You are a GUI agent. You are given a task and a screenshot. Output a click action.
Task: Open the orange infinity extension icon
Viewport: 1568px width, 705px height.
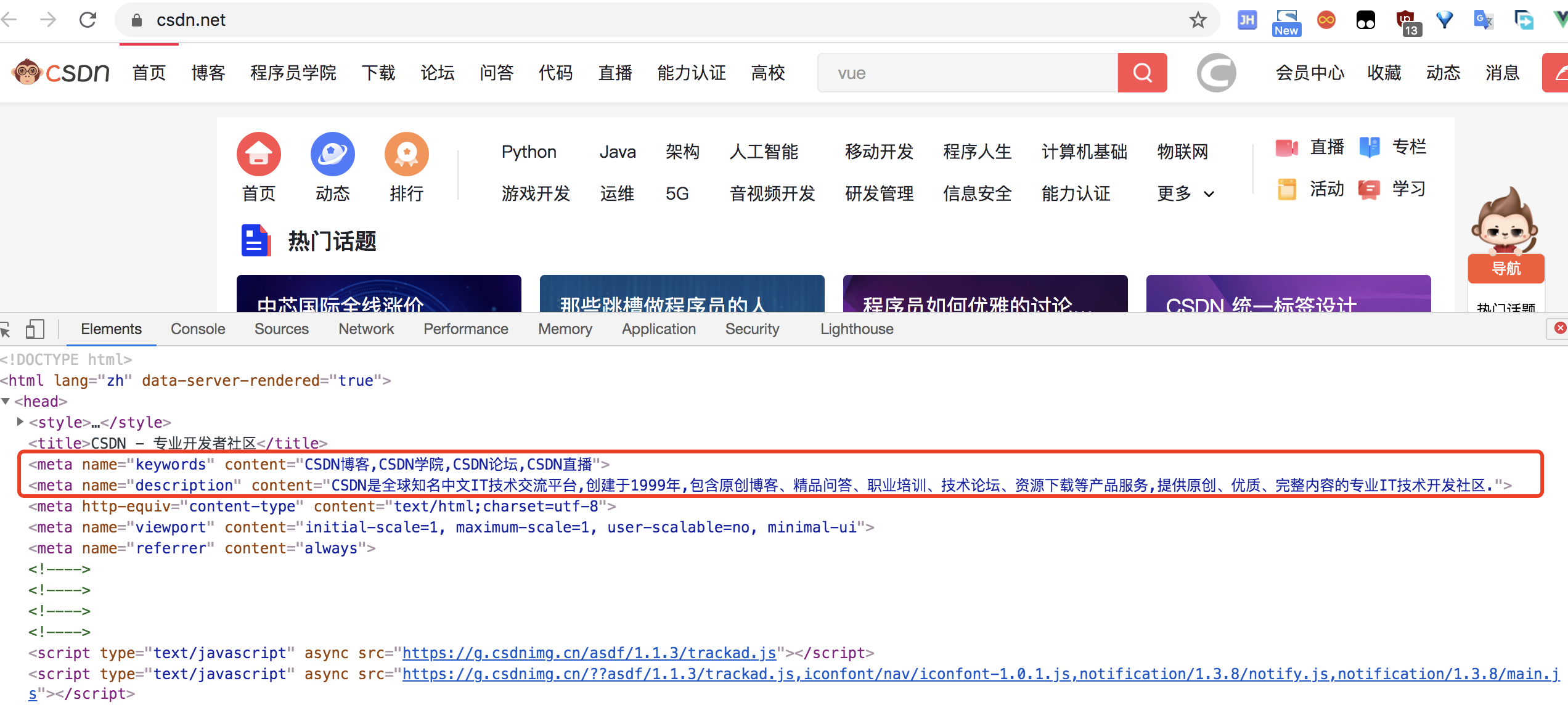tap(1326, 20)
